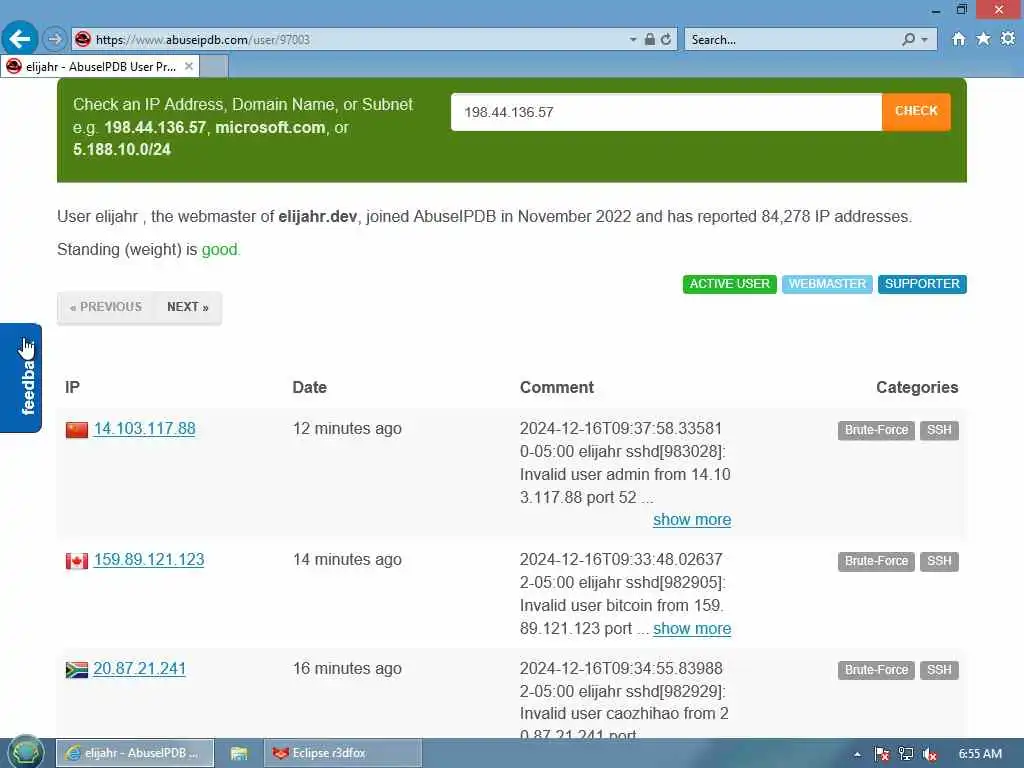Click the Categories column header
Screen dimensions: 1024x768
coord(917,387)
